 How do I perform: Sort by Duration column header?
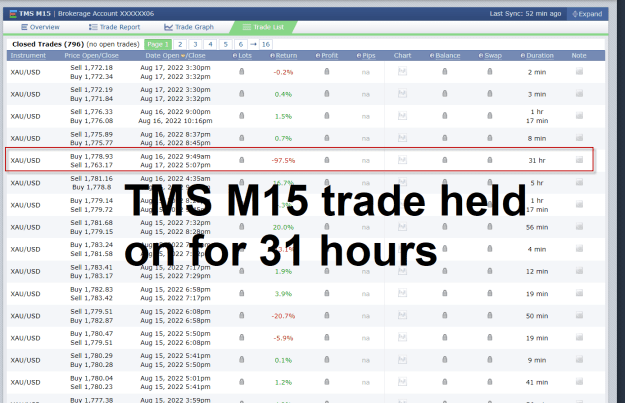pos(537,56)
